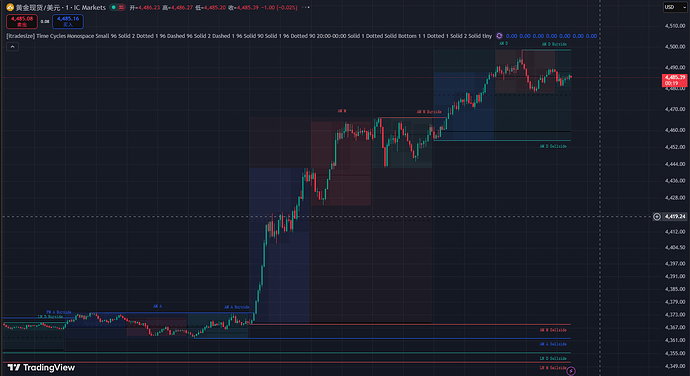Viewport: 690px width, 376px height.
Task: Select the AM A Sellside level label
Action: pos(553,344)
